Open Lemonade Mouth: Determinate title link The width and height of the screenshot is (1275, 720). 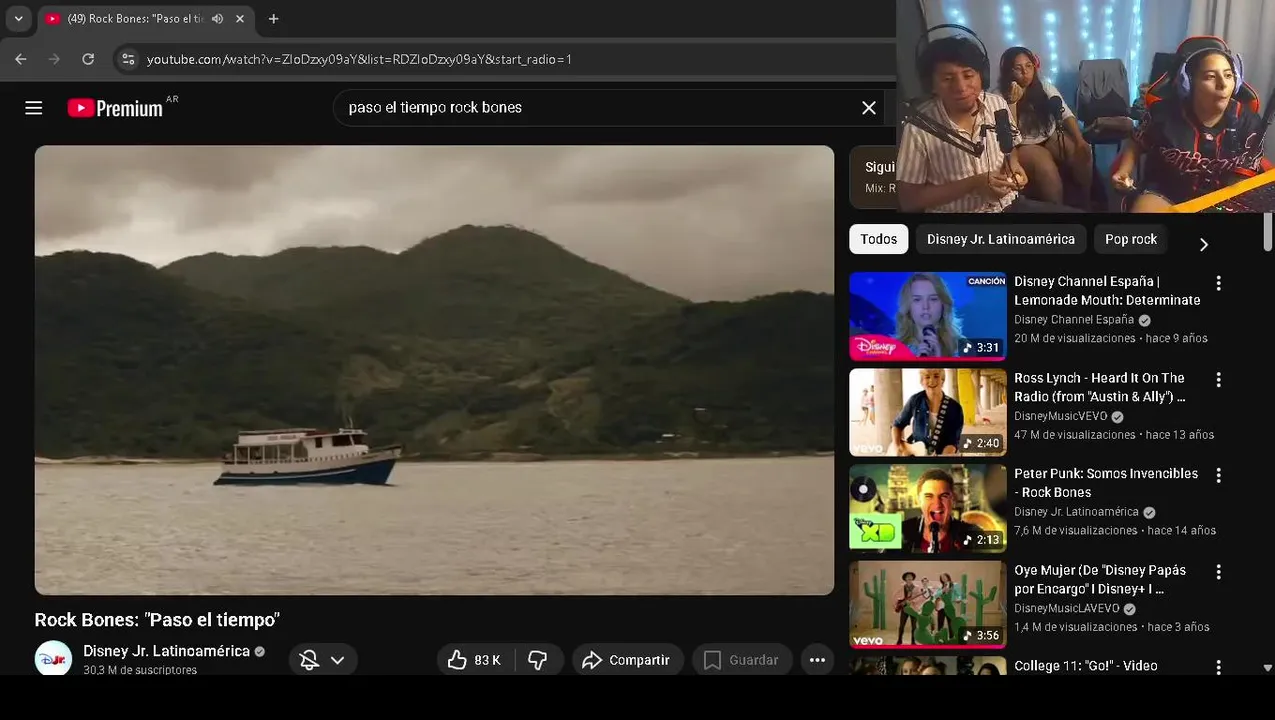coord(1107,291)
